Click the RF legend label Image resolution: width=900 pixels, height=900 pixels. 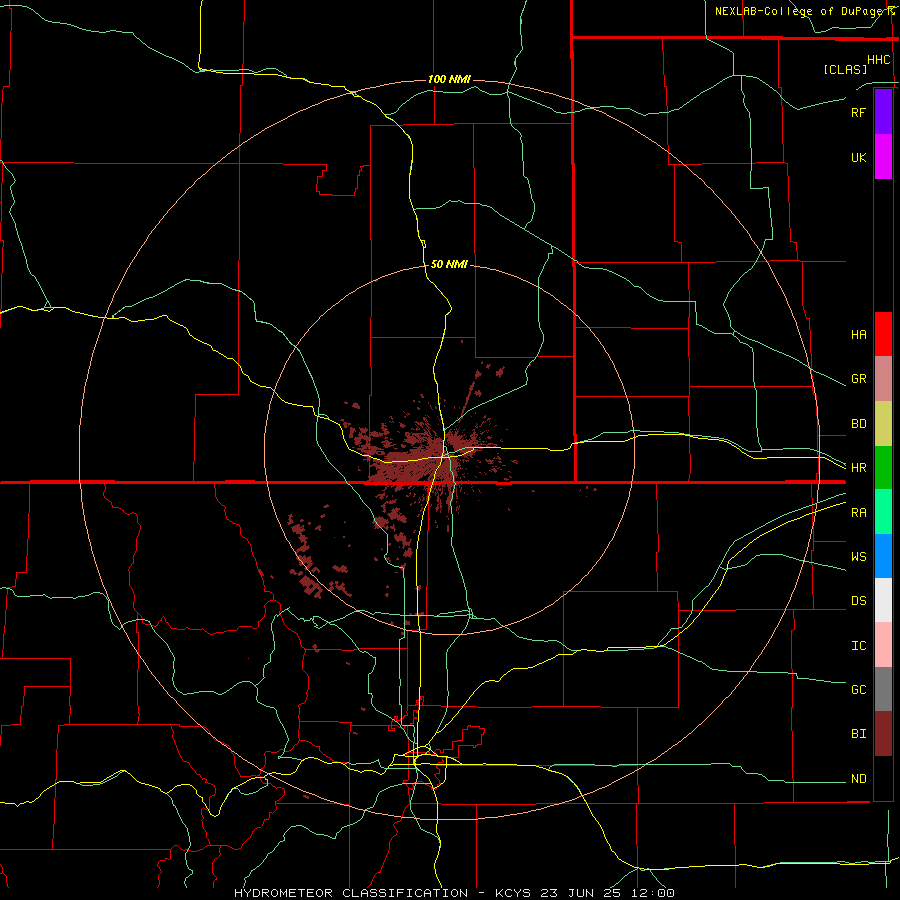[x=858, y=112]
